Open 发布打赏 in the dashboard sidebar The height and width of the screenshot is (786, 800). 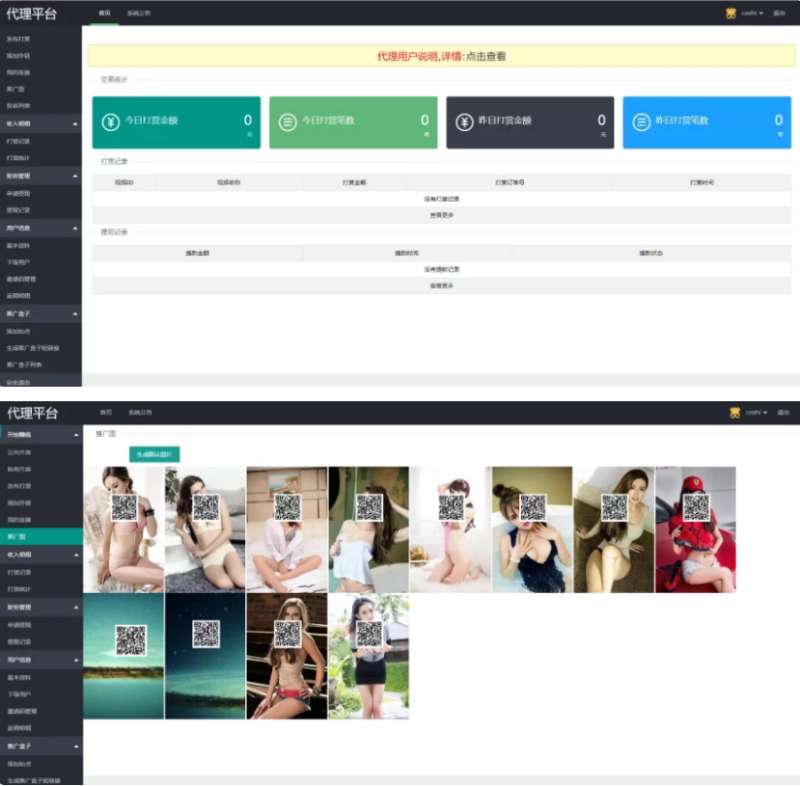(18, 39)
